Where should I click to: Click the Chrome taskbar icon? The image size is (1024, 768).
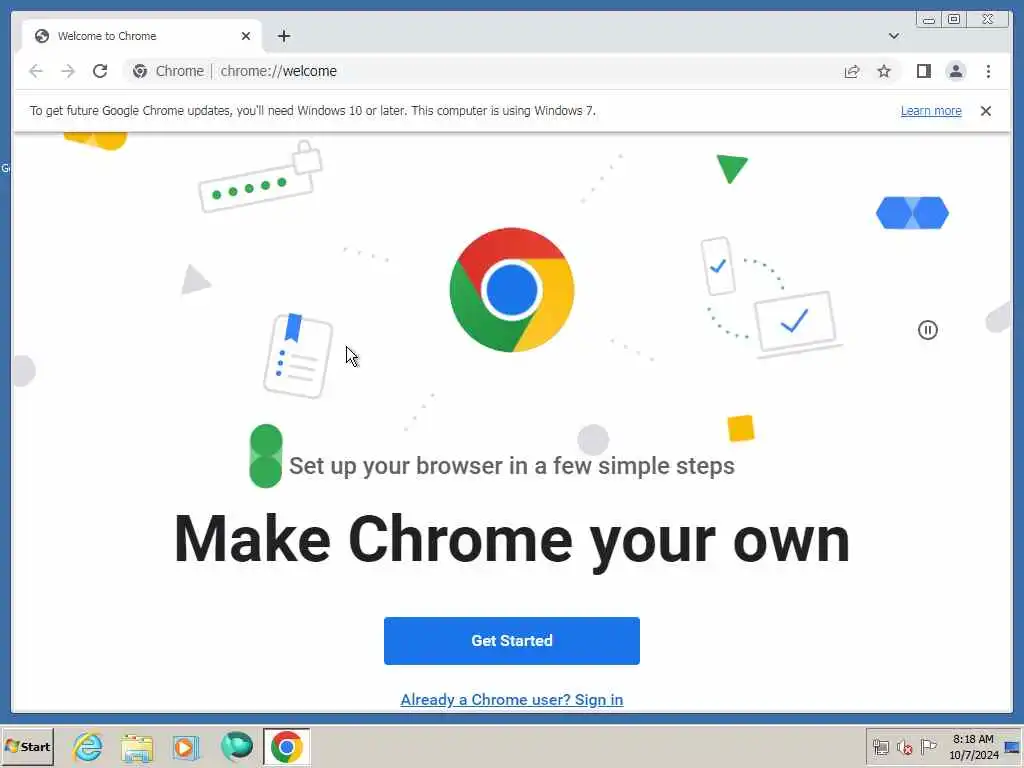point(287,747)
